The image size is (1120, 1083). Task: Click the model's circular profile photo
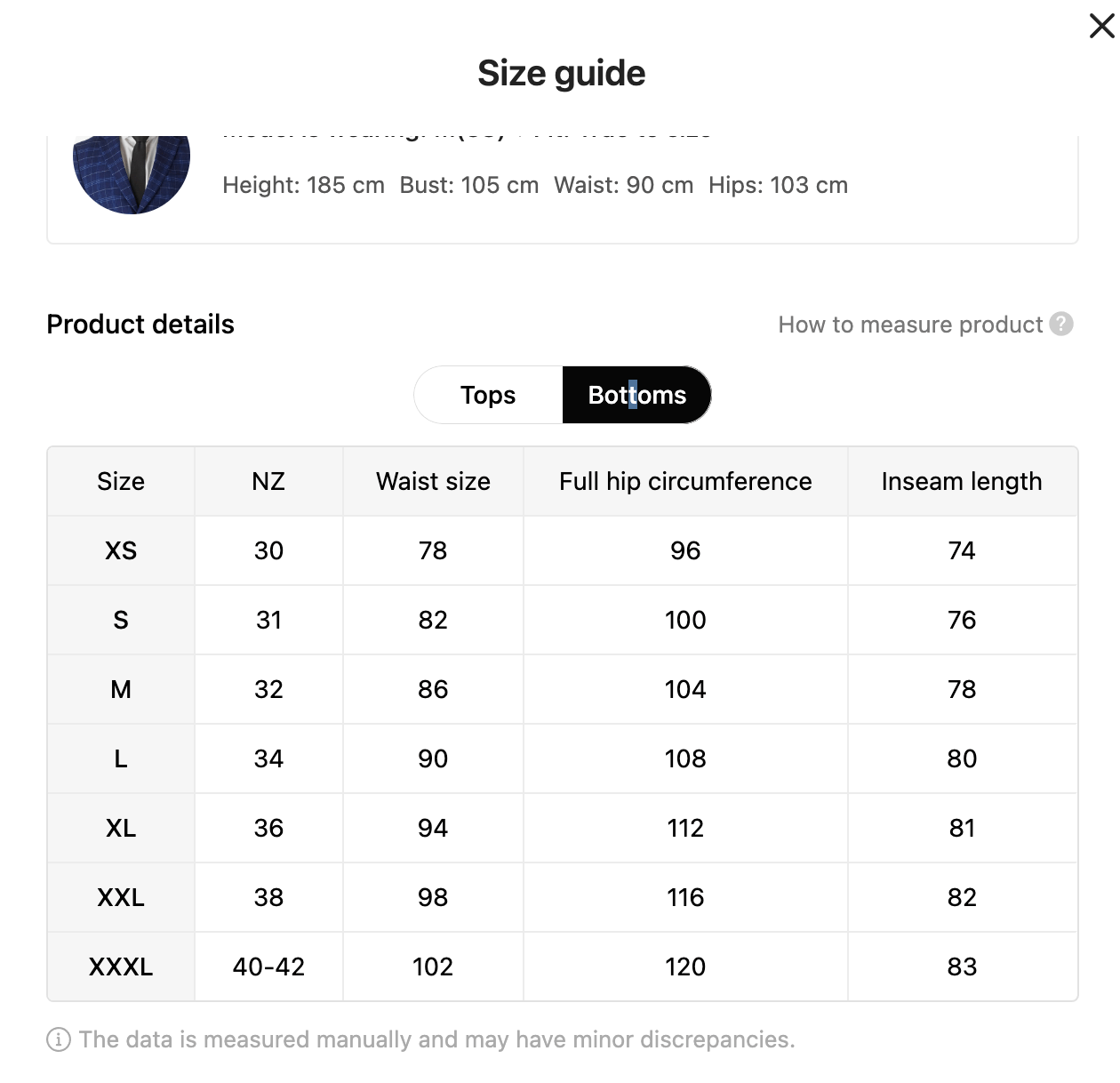132,173
